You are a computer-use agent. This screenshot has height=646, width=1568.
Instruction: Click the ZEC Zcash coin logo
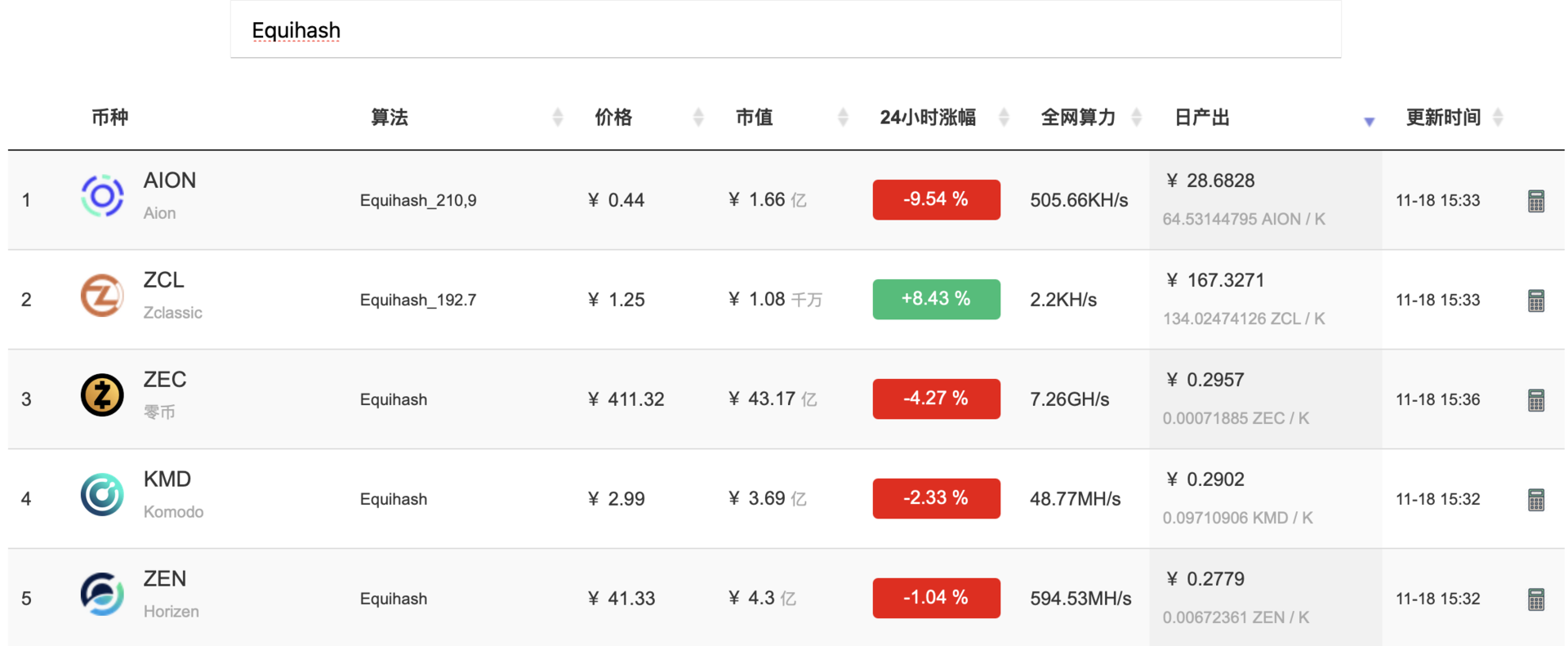[102, 395]
